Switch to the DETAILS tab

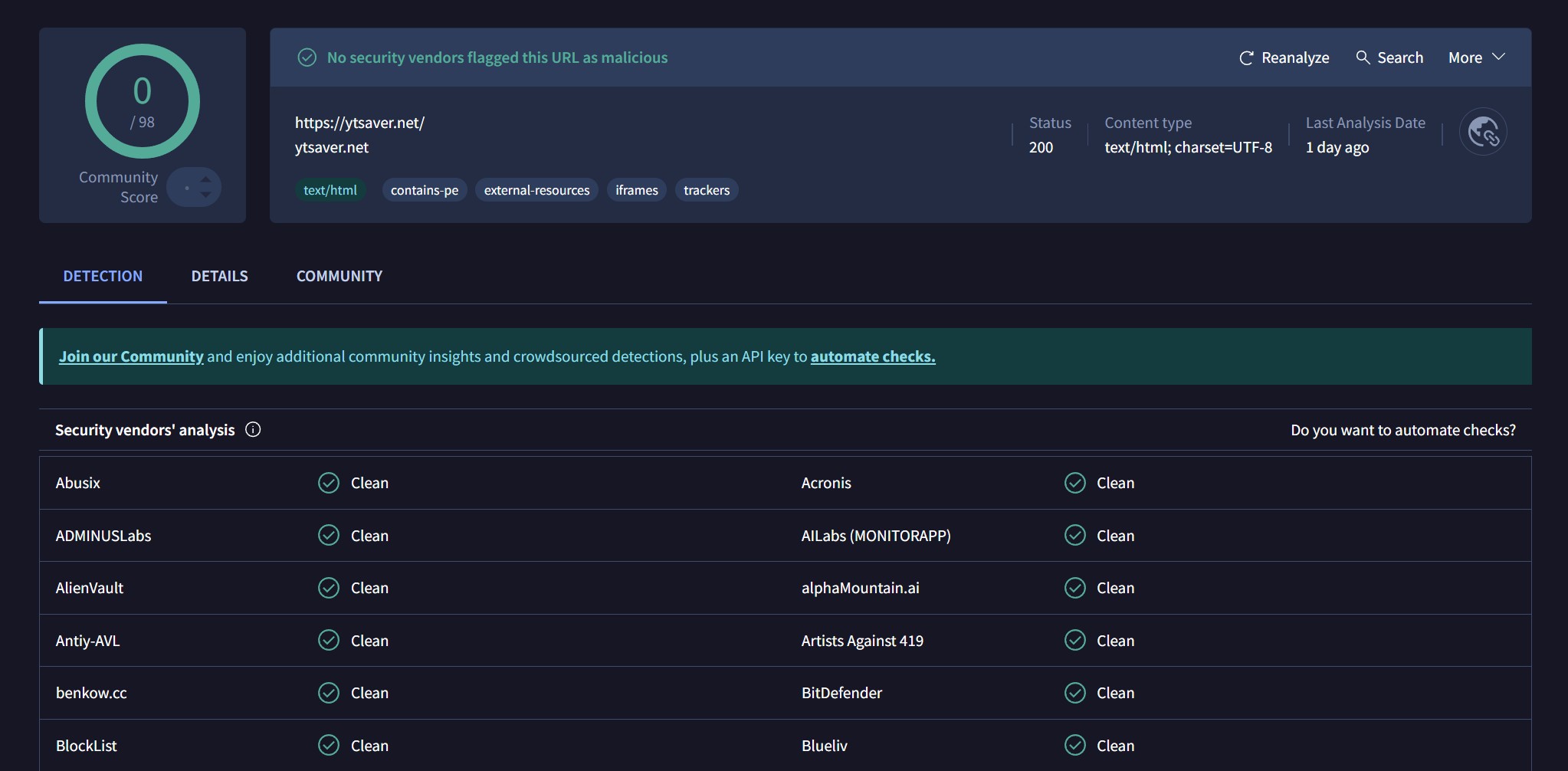click(x=219, y=276)
